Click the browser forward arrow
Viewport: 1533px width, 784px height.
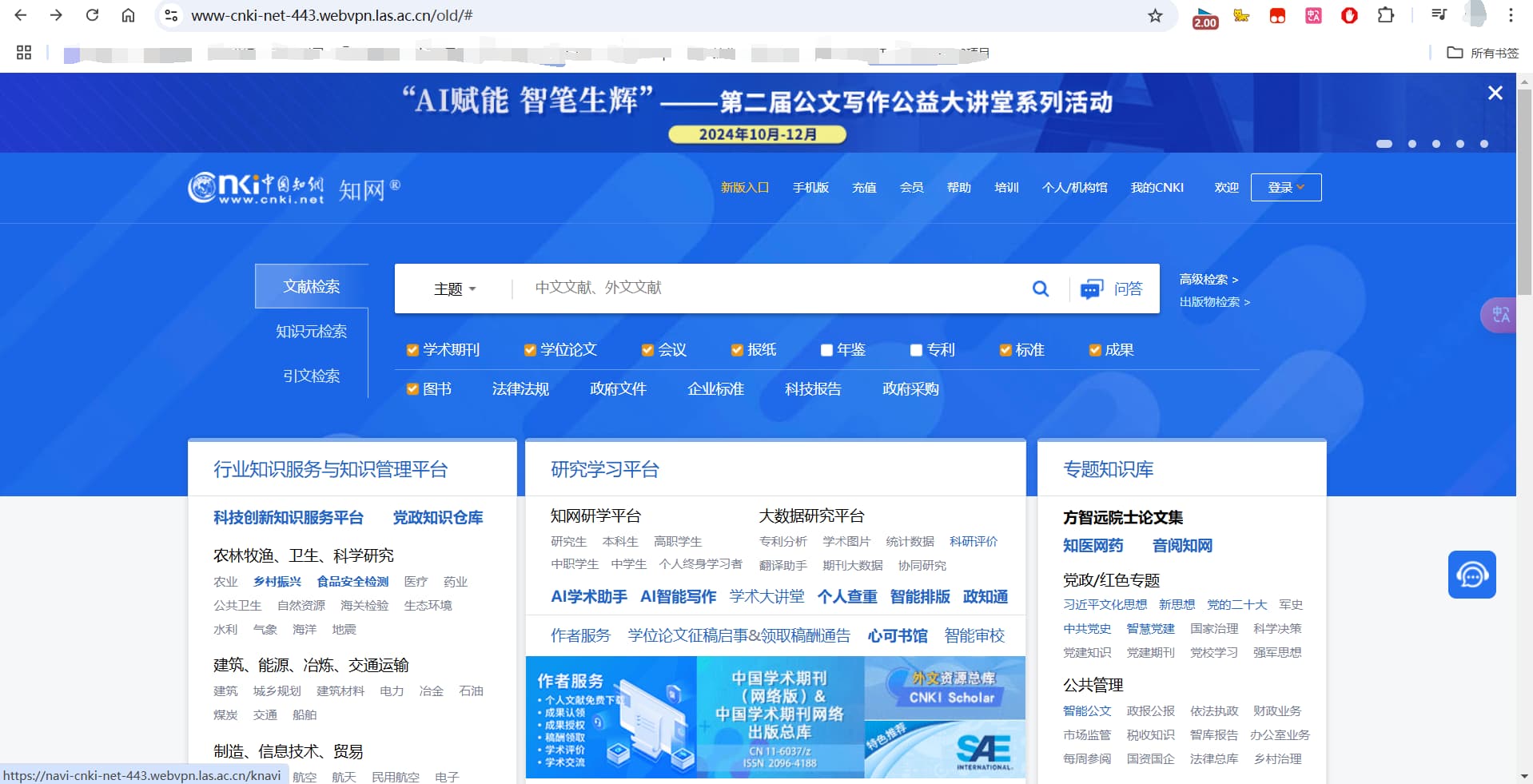[x=56, y=15]
